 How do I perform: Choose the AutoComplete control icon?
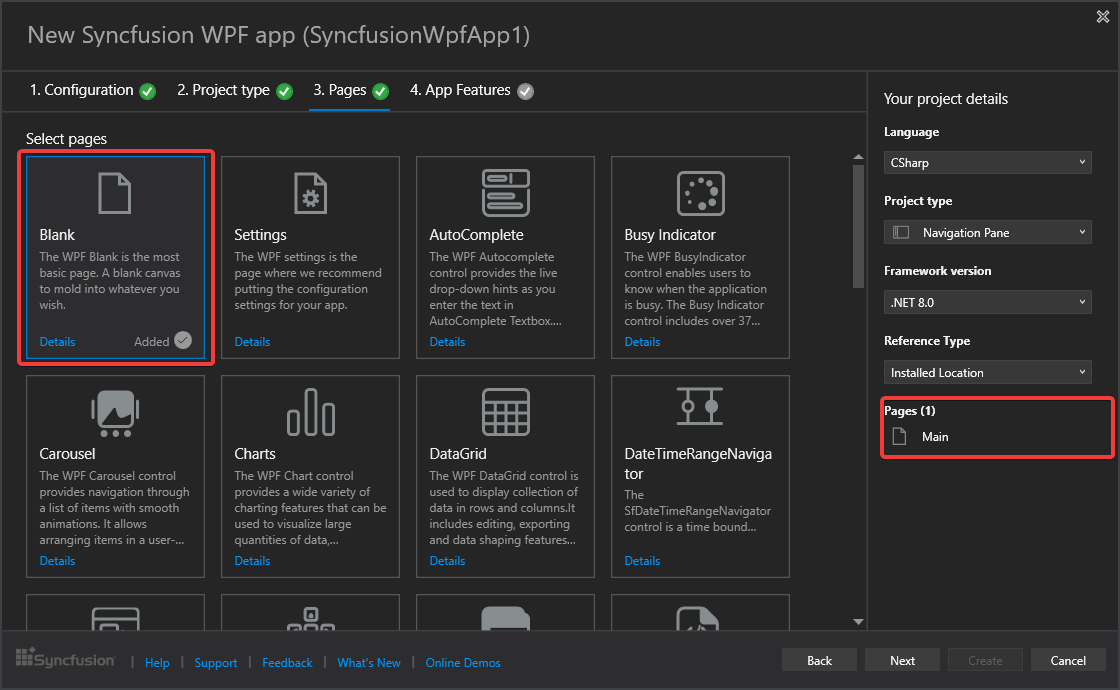[x=505, y=193]
